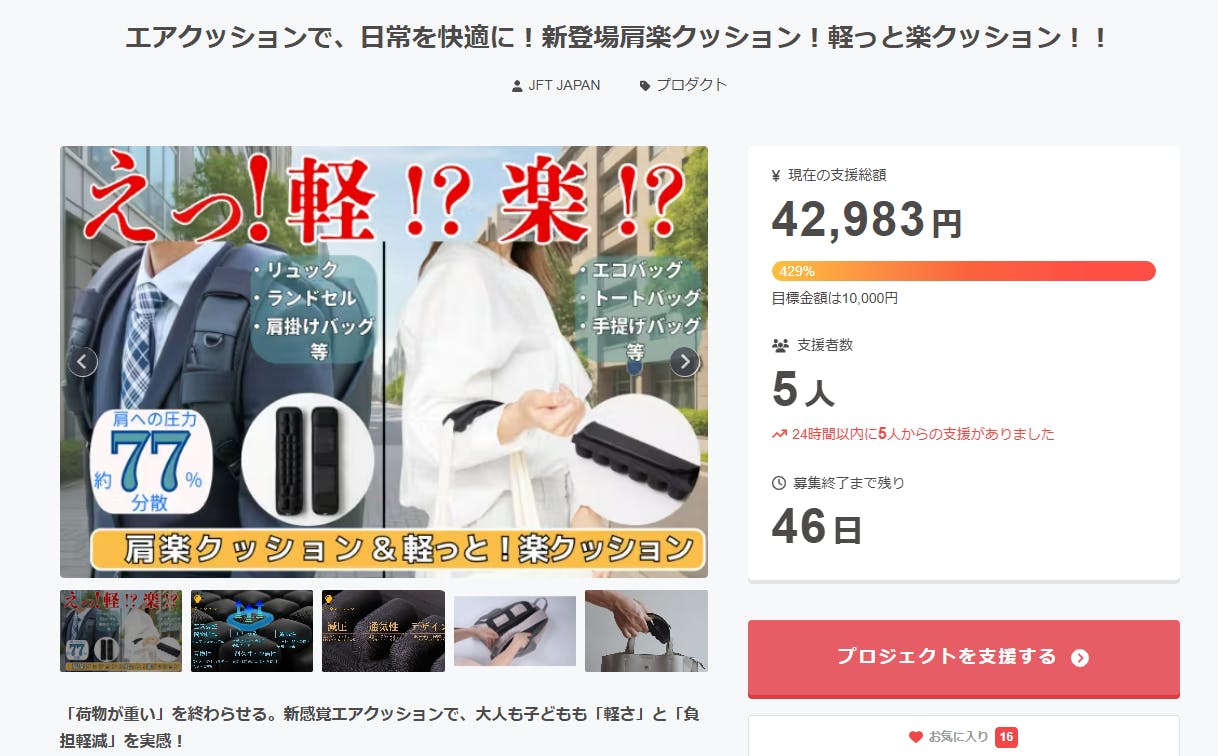Click the person icon beside JFT JAPAN
The height and width of the screenshot is (756, 1218).
point(517,86)
